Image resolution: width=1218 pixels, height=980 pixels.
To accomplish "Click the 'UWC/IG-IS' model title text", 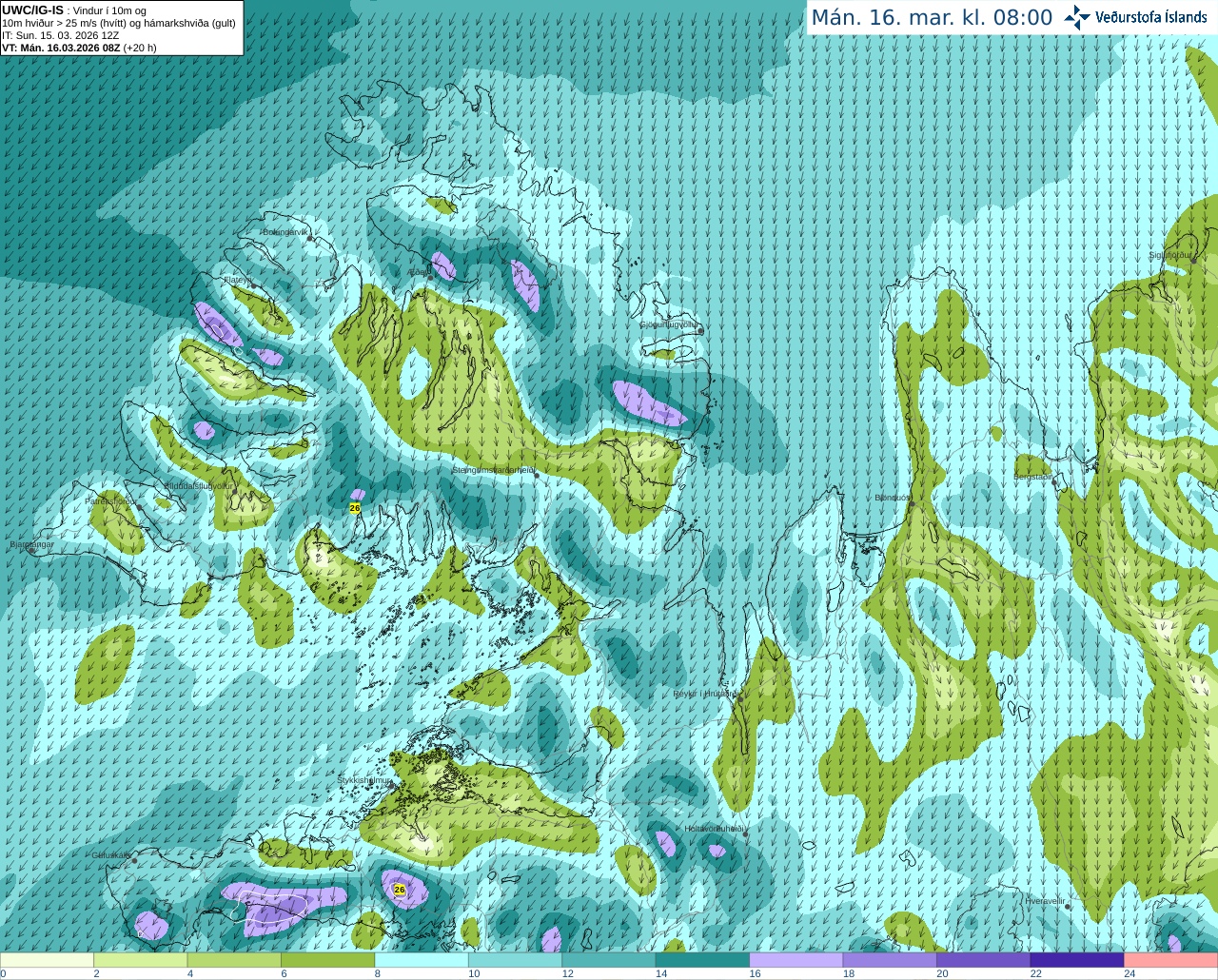I will click(32, 10).
